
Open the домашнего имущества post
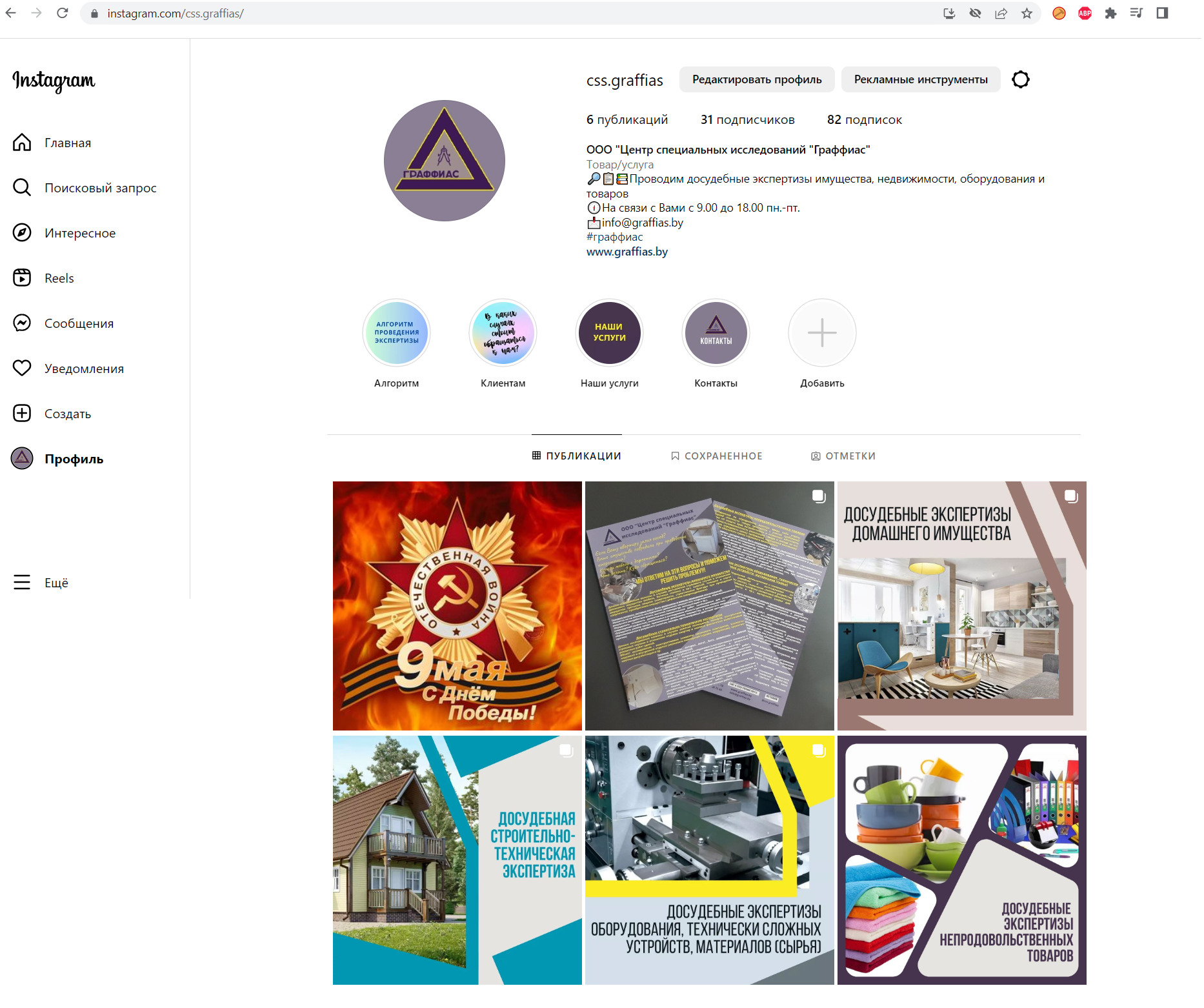961,606
